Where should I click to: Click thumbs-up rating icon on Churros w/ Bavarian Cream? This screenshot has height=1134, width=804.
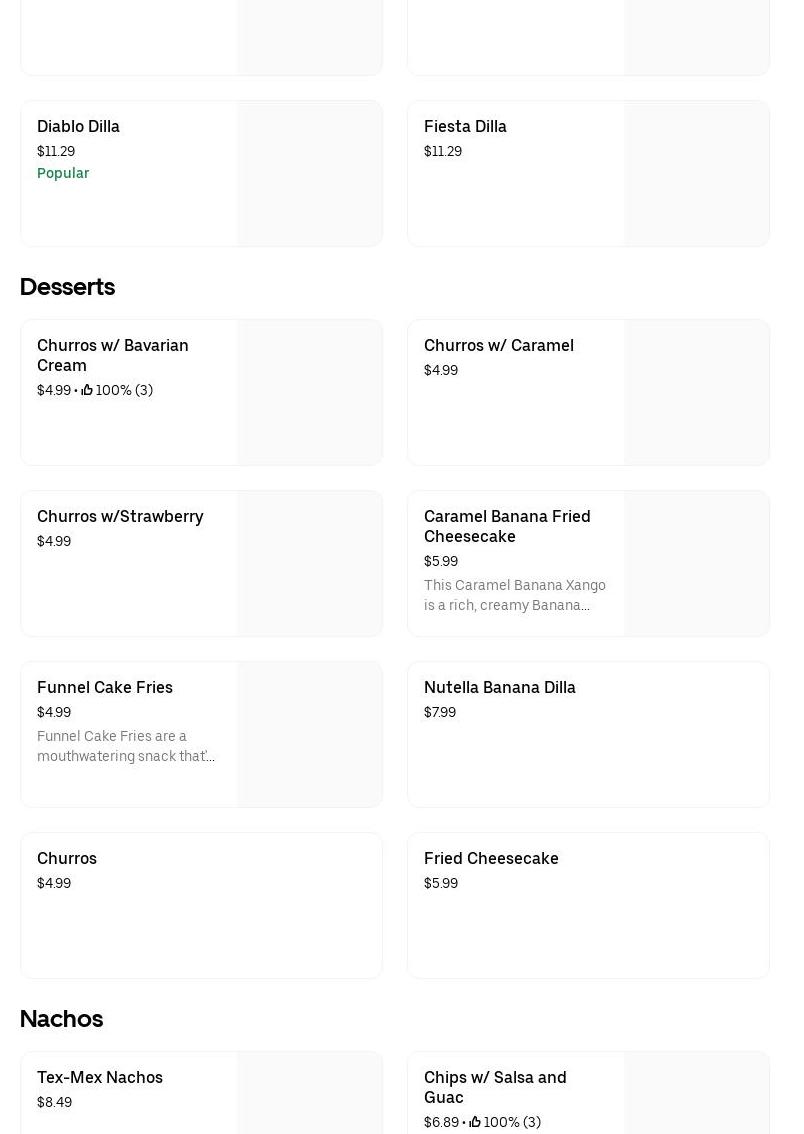pyautogui.click(x=87, y=390)
